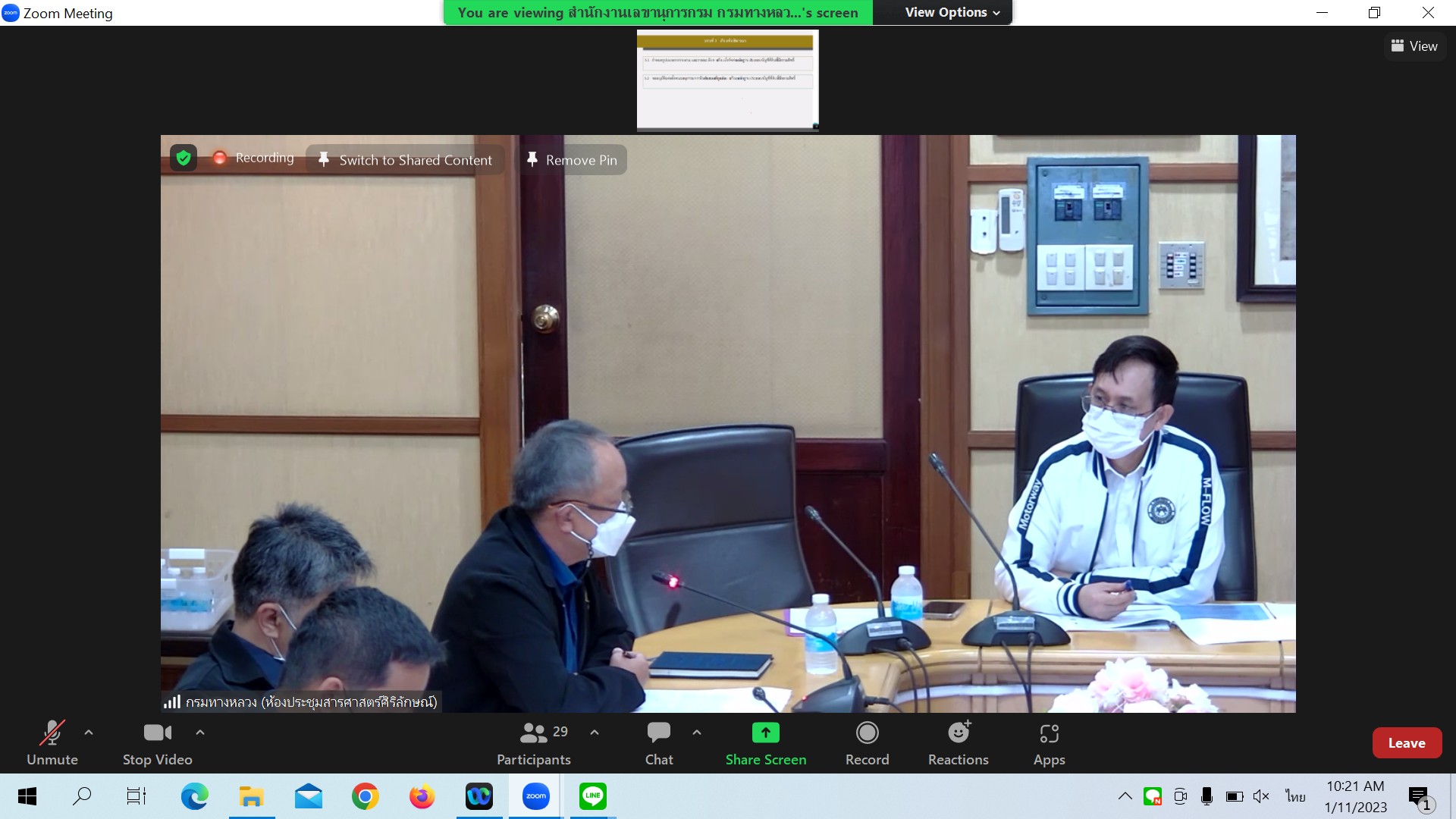The width and height of the screenshot is (1456, 819).
Task: Expand the audio options arrow next to Unmute
Action: pyautogui.click(x=89, y=733)
